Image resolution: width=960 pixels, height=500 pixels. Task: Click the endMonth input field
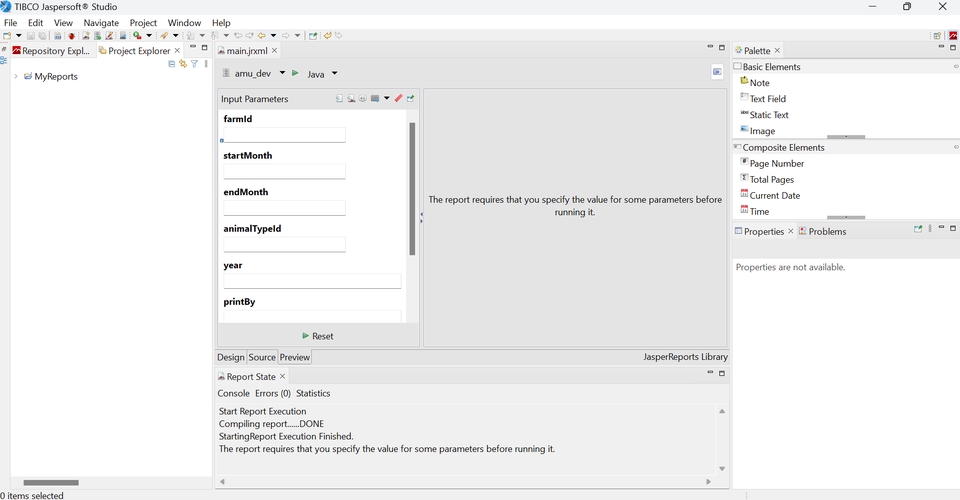point(284,208)
